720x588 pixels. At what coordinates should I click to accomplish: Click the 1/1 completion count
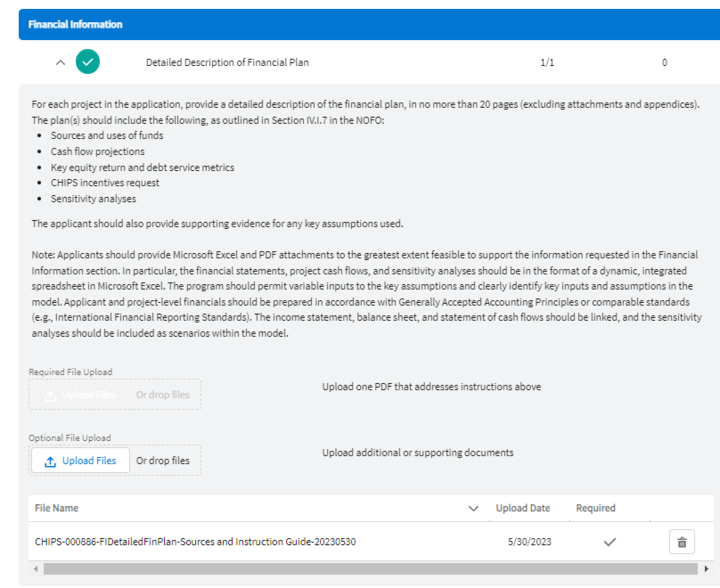[x=547, y=62]
